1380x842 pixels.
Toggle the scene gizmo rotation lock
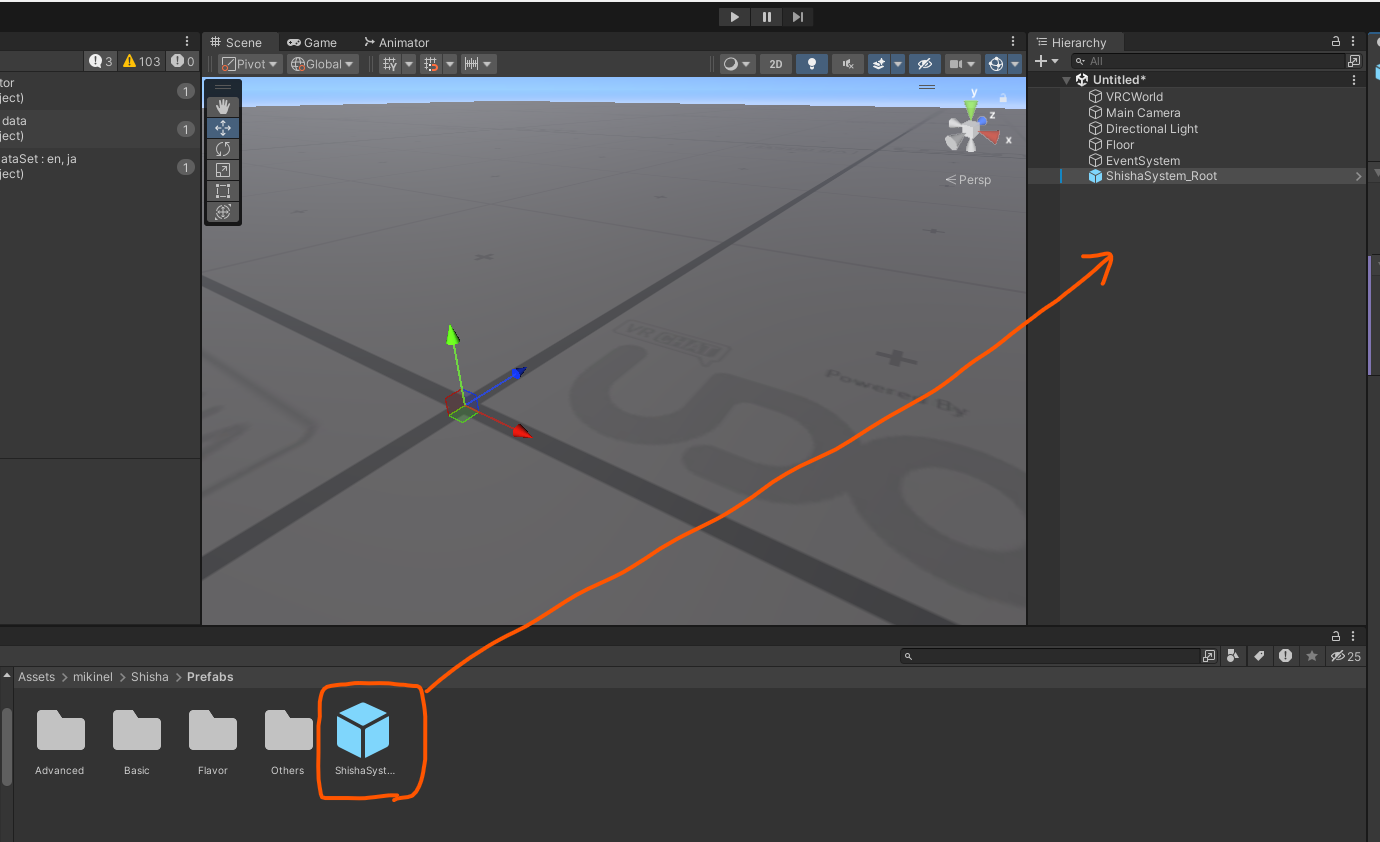[x=1003, y=97]
